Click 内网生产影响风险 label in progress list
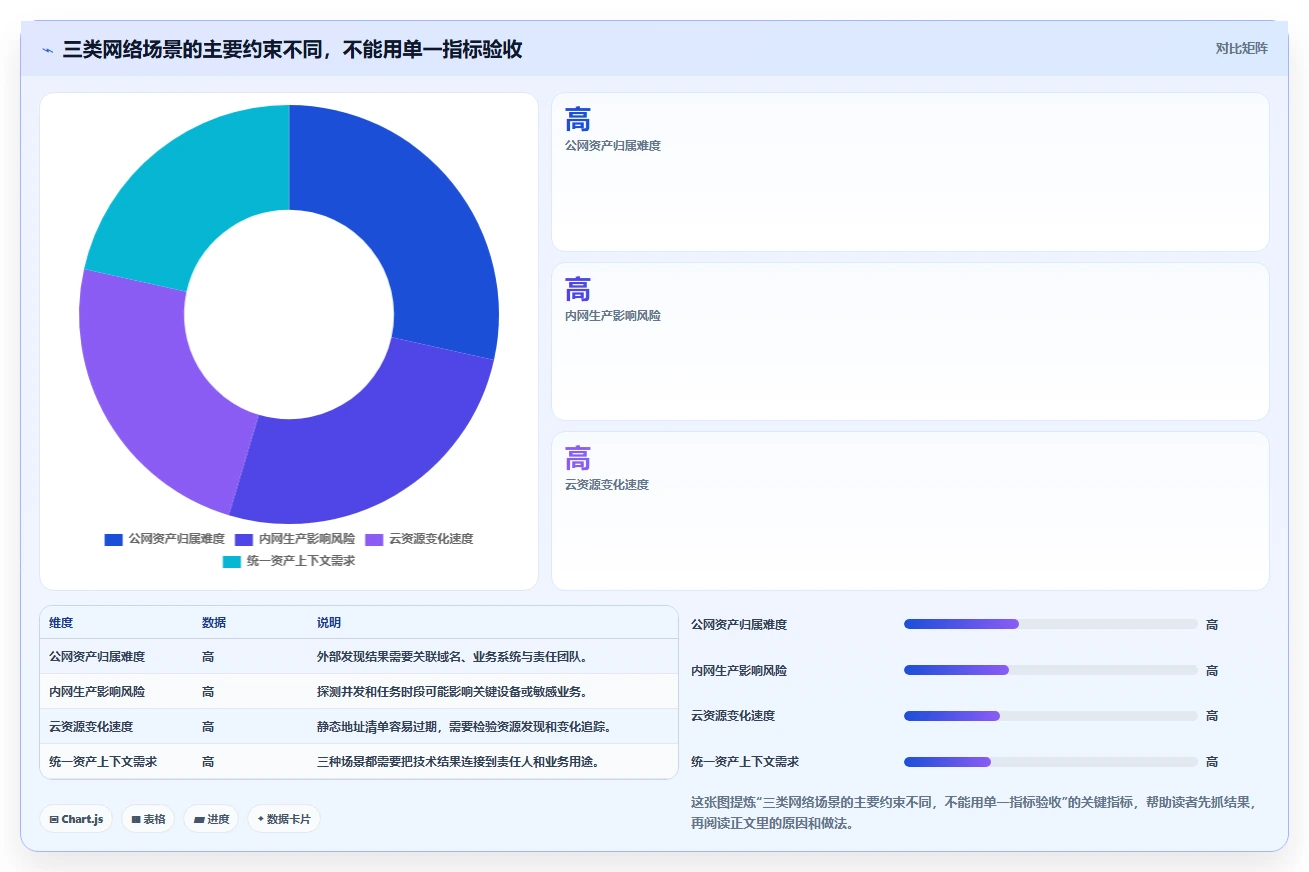 coord(739,671)
